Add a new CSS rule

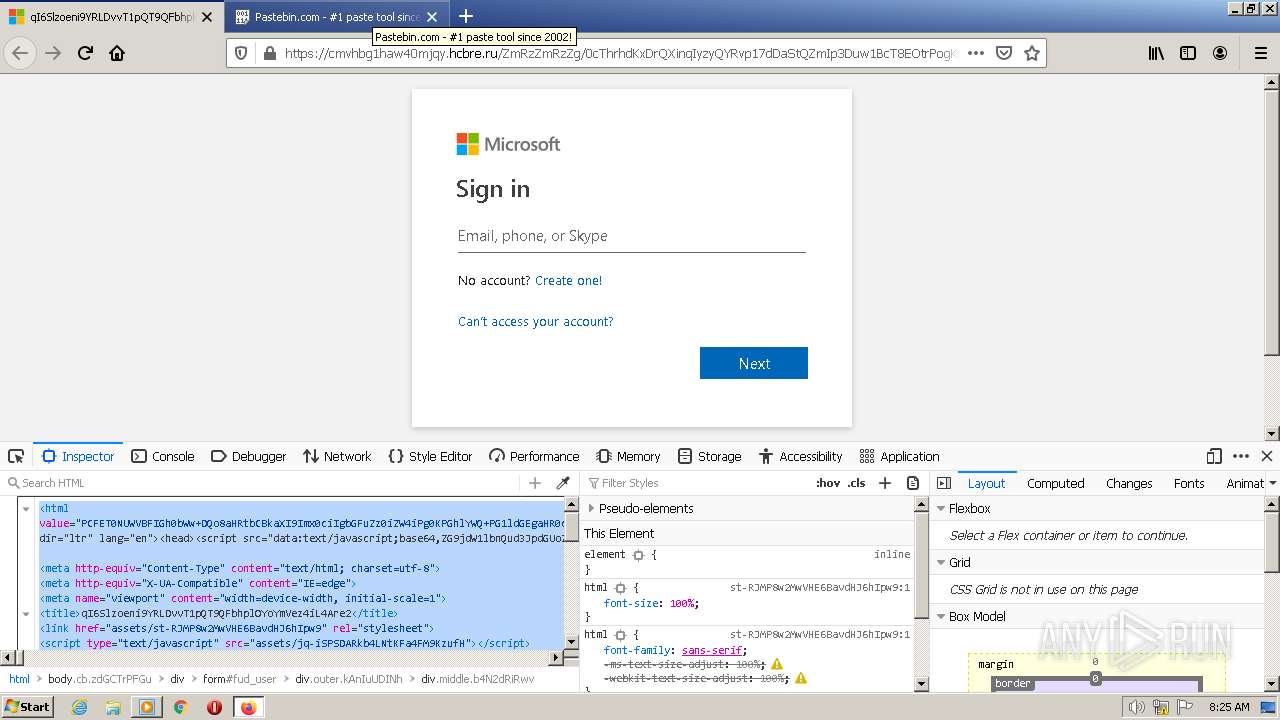coord(885,483)
